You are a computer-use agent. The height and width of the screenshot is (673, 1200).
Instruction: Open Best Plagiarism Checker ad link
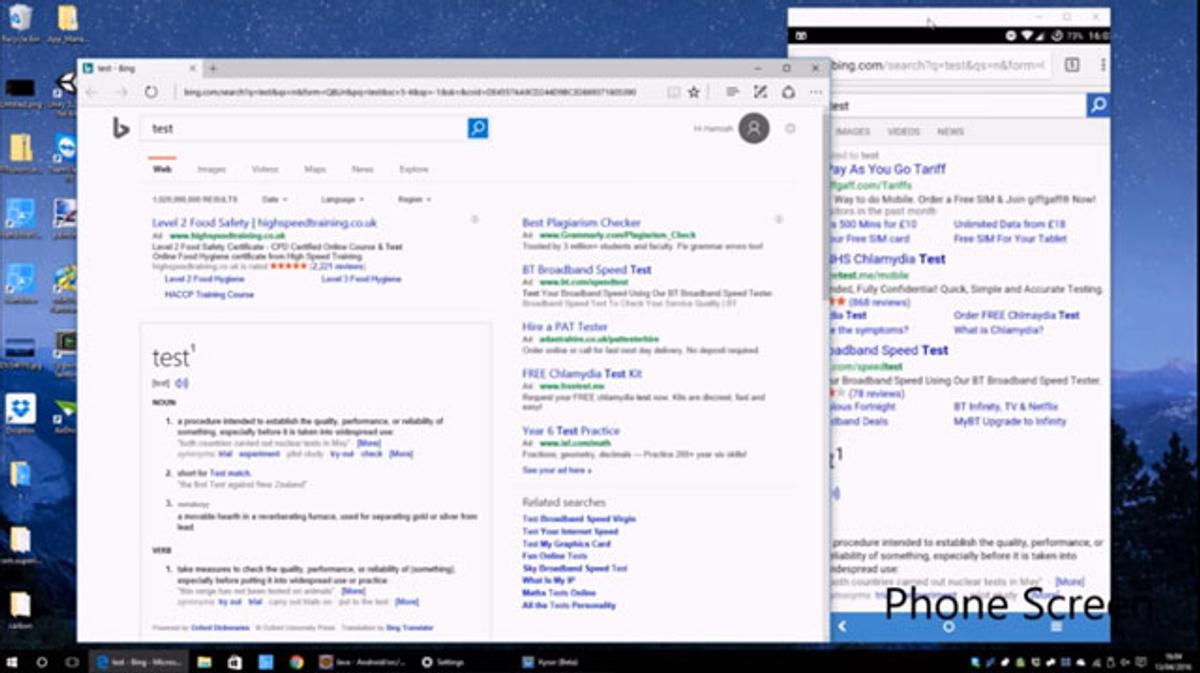pos(581,223)
